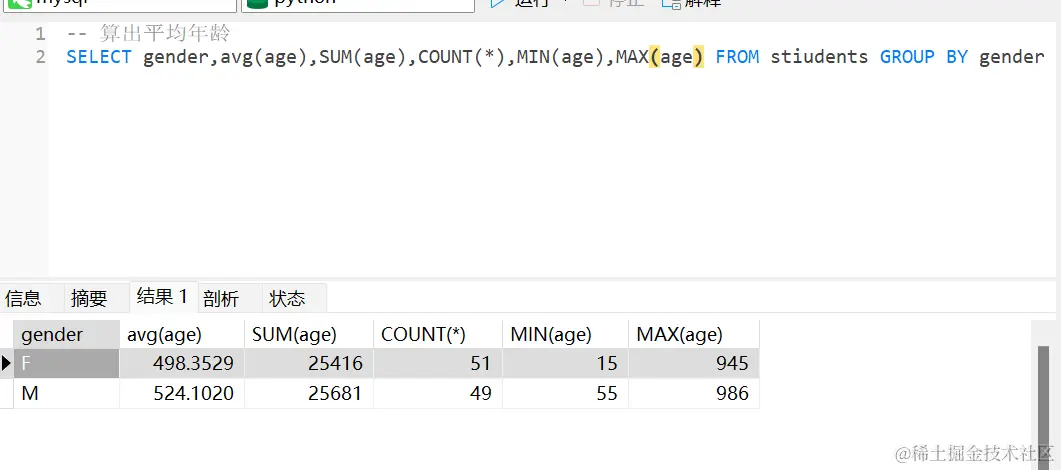Click SUM(age) in the query text
Image resolution: width=1061 pixels, height=470 pixels.
363,57
